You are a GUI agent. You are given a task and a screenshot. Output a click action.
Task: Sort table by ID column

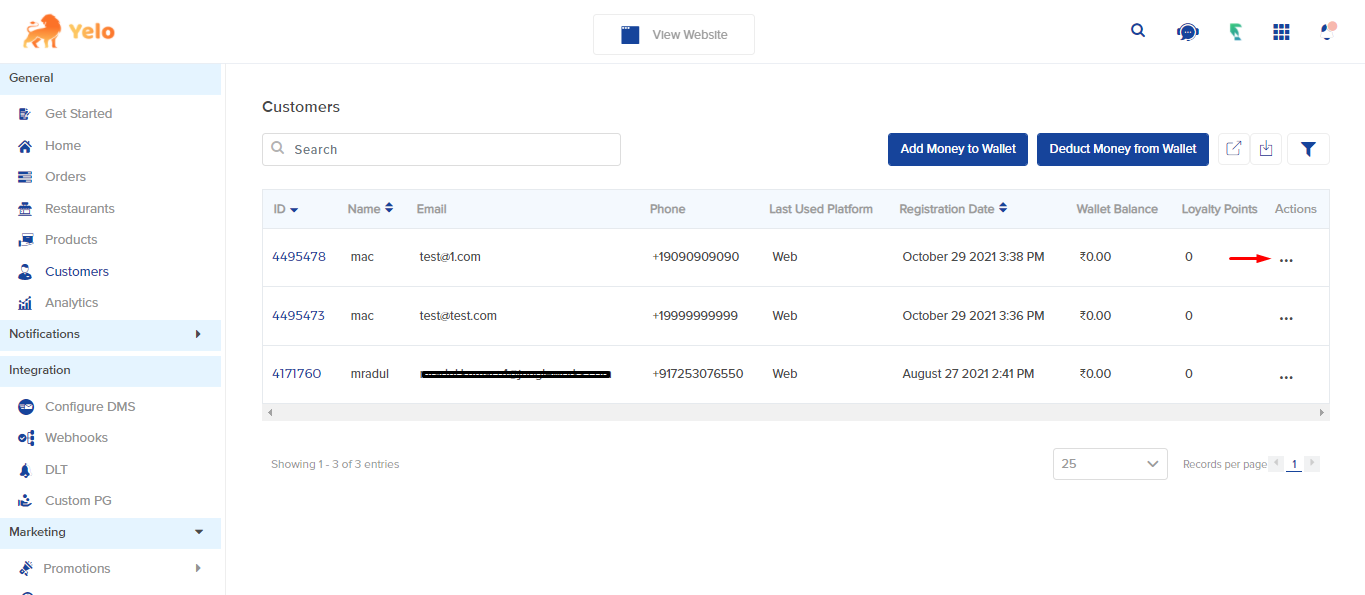(x=286, y=209)
